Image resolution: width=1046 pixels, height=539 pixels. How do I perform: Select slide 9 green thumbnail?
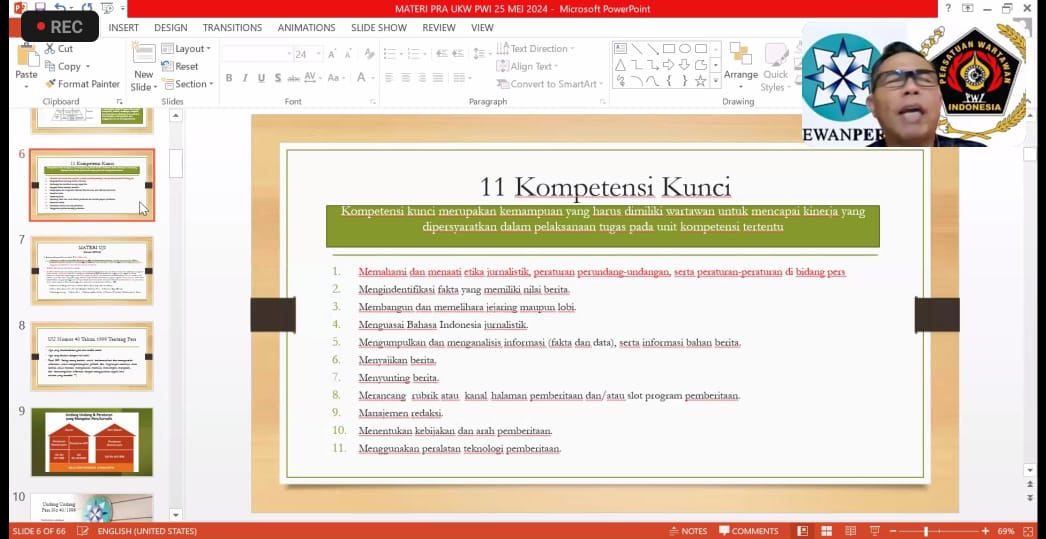tap(92, 442)
